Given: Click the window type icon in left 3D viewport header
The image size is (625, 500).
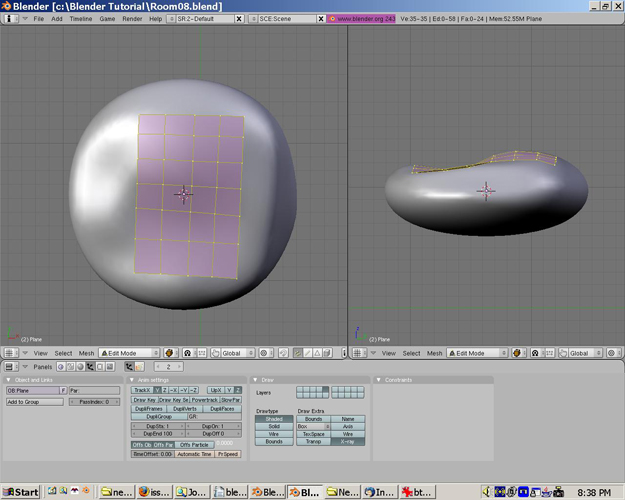Looking at the screenshot, I should [x=9, y=353].
